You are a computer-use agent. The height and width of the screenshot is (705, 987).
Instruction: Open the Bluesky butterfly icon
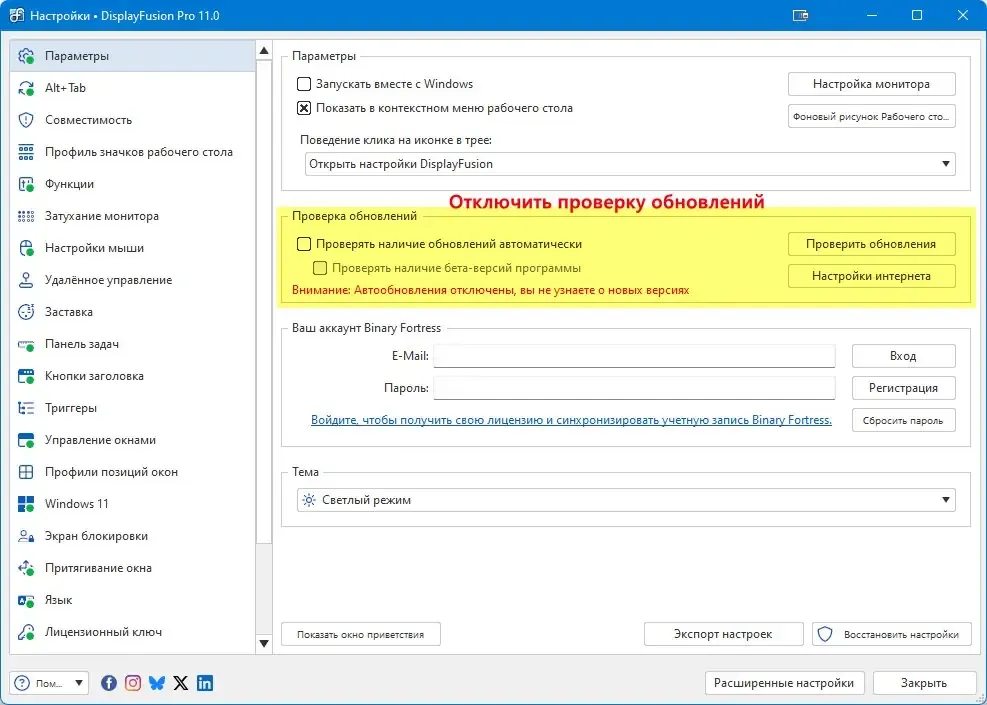click(x=157, y=683)
